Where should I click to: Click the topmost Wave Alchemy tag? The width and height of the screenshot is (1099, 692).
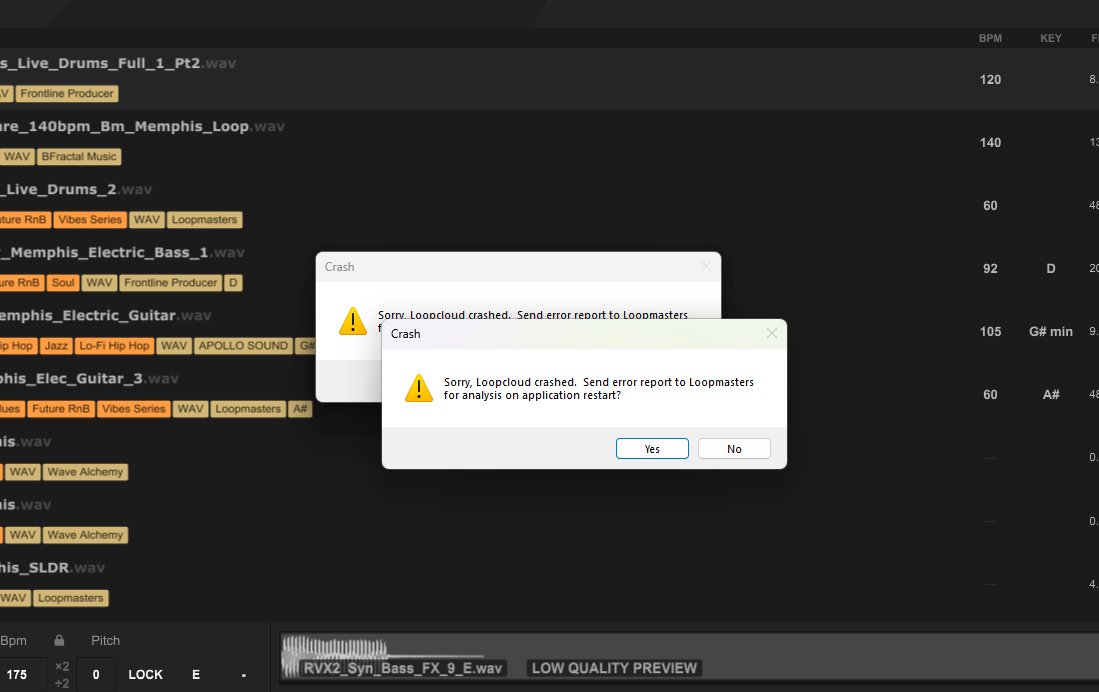tap(85, 472)
